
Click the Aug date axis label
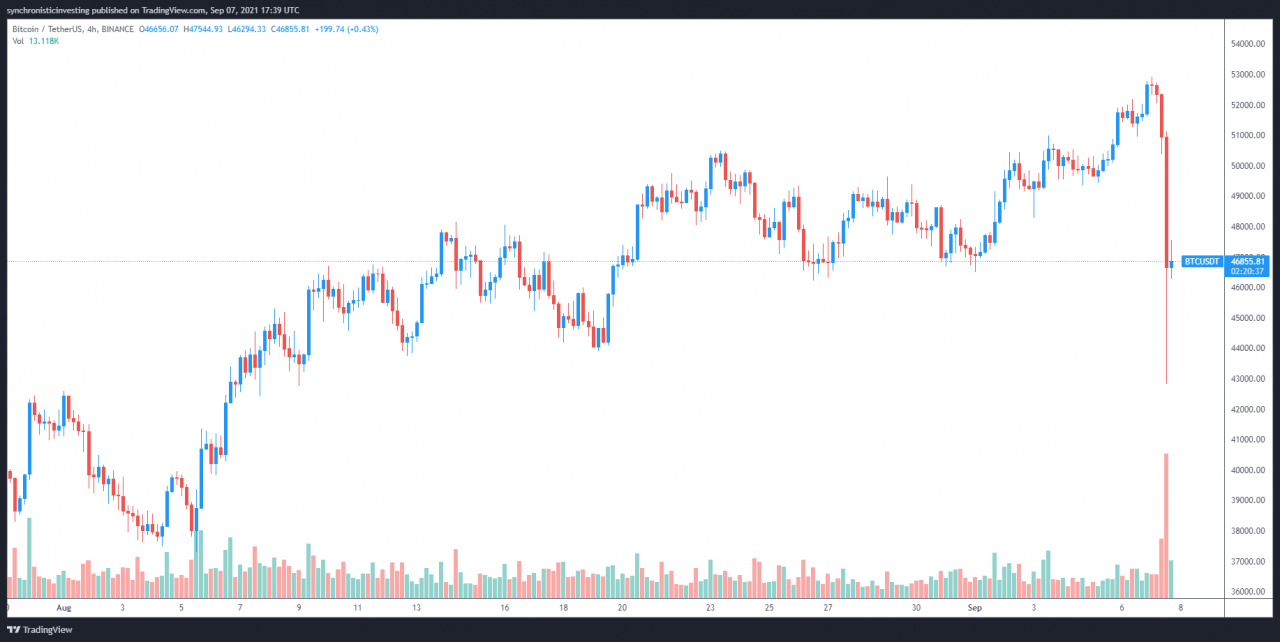(65, 607)
